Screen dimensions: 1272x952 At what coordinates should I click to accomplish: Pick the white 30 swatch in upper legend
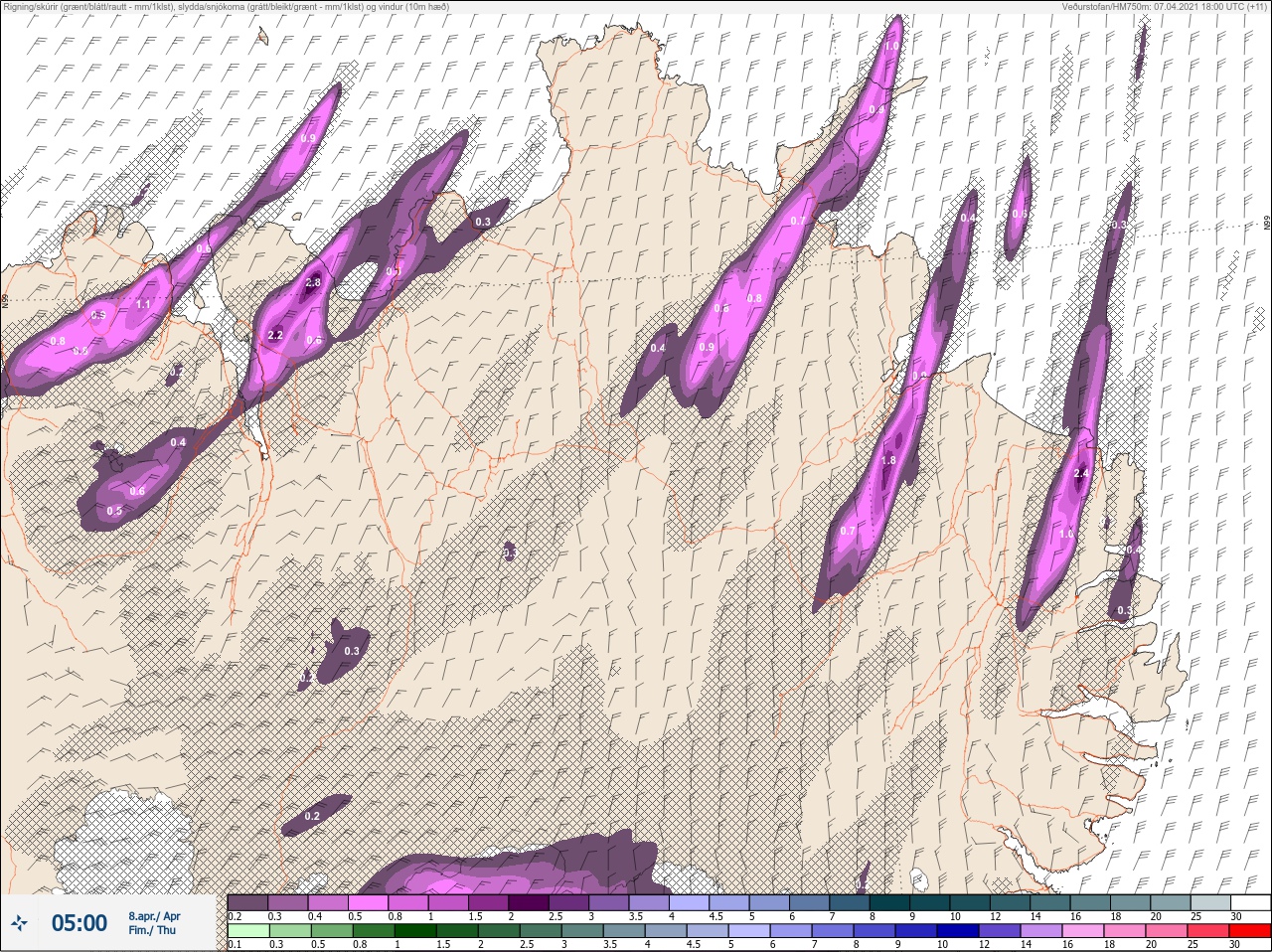pos(1249,902)
